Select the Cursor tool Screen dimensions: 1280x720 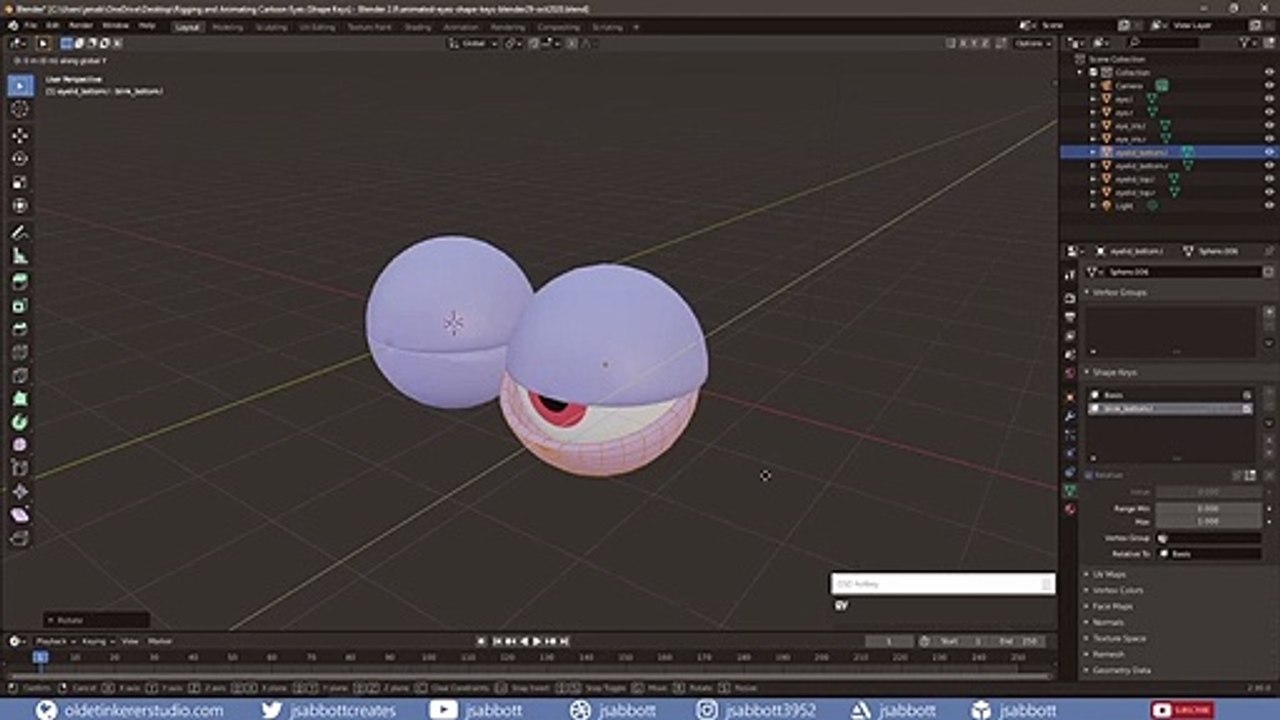[20, 108]
